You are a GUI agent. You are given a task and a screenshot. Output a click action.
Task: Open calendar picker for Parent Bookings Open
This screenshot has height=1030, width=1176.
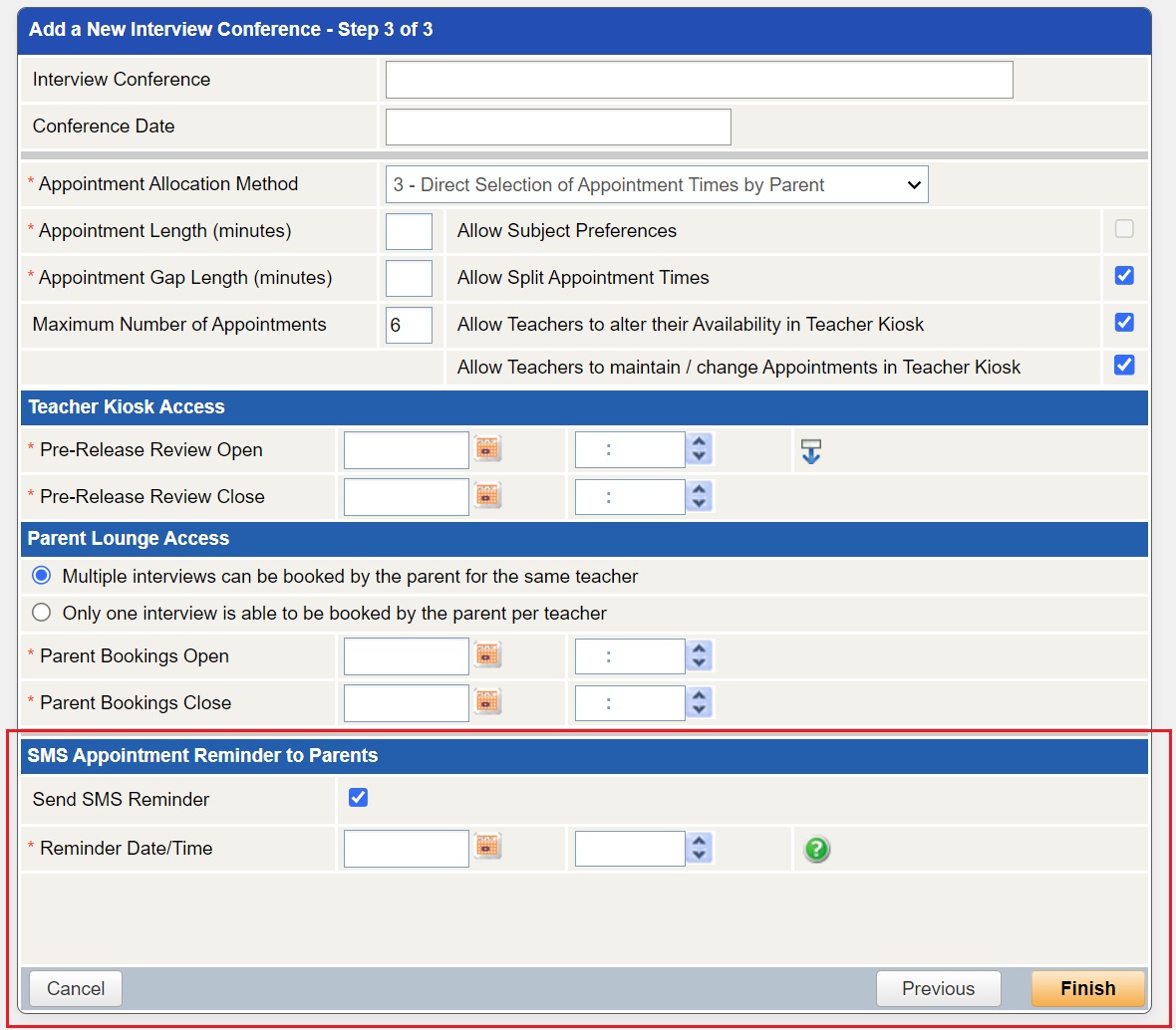click(487, 655)
